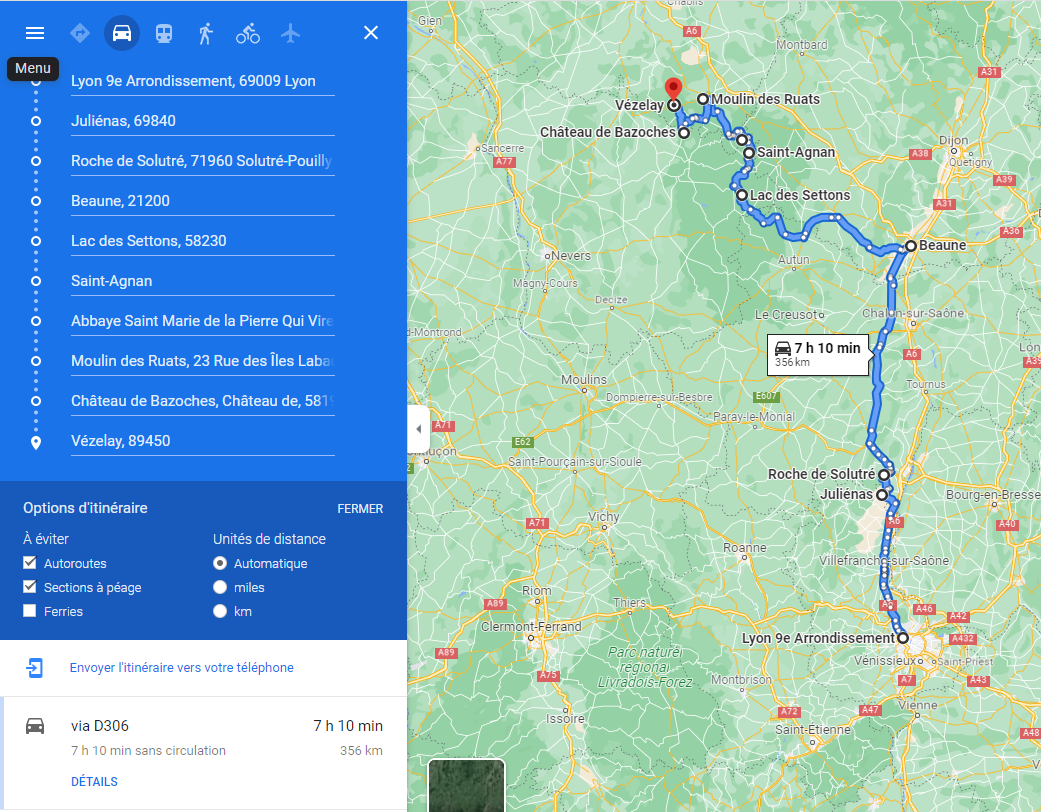The height and width of the screenshot is (812, 1041).
Task: Select km distance unit radio
Action: 220,611
